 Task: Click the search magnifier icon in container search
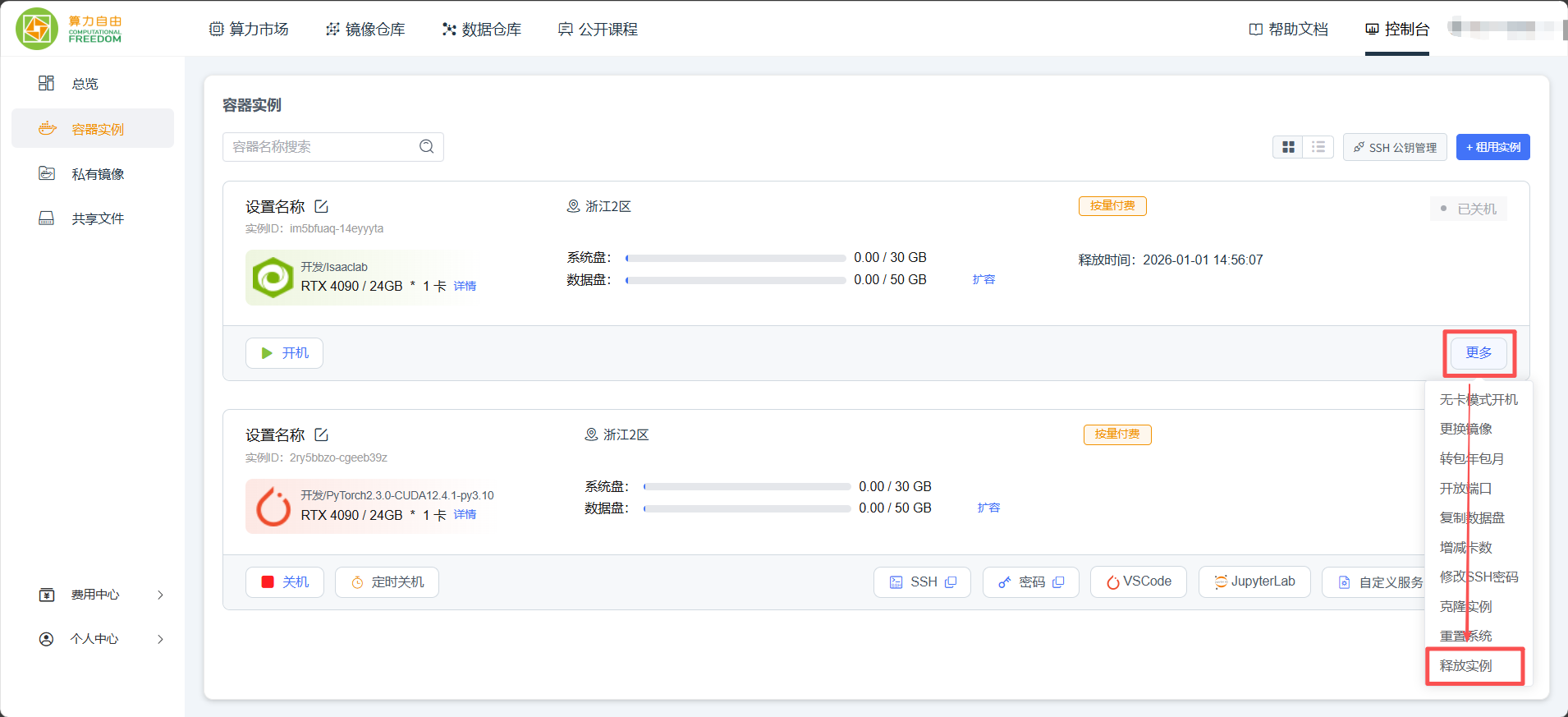(426, 147)
